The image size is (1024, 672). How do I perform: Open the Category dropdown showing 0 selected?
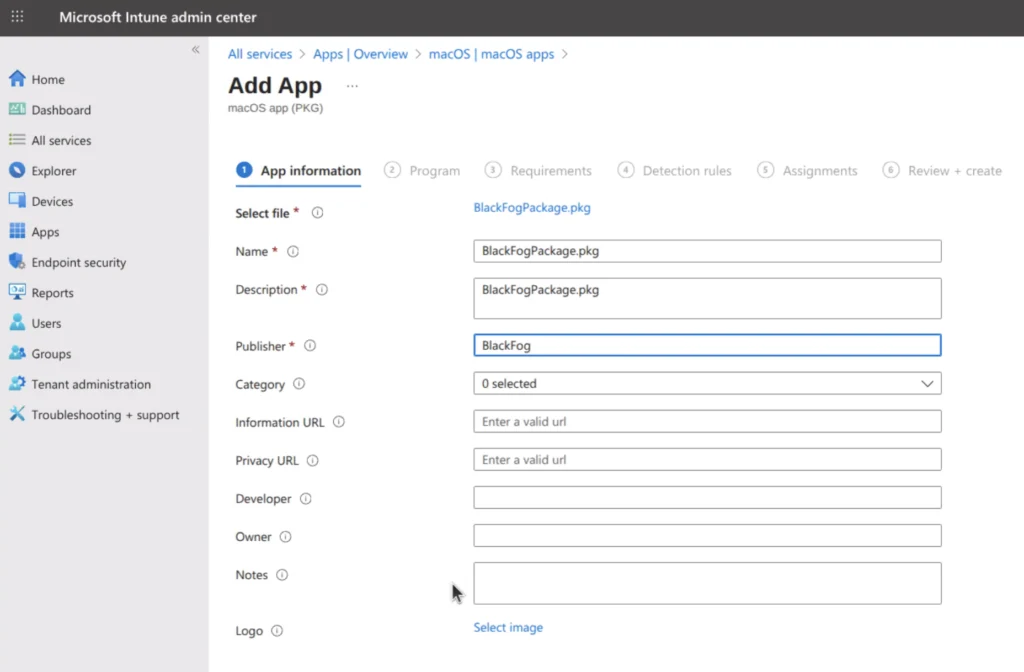(707, 383)
